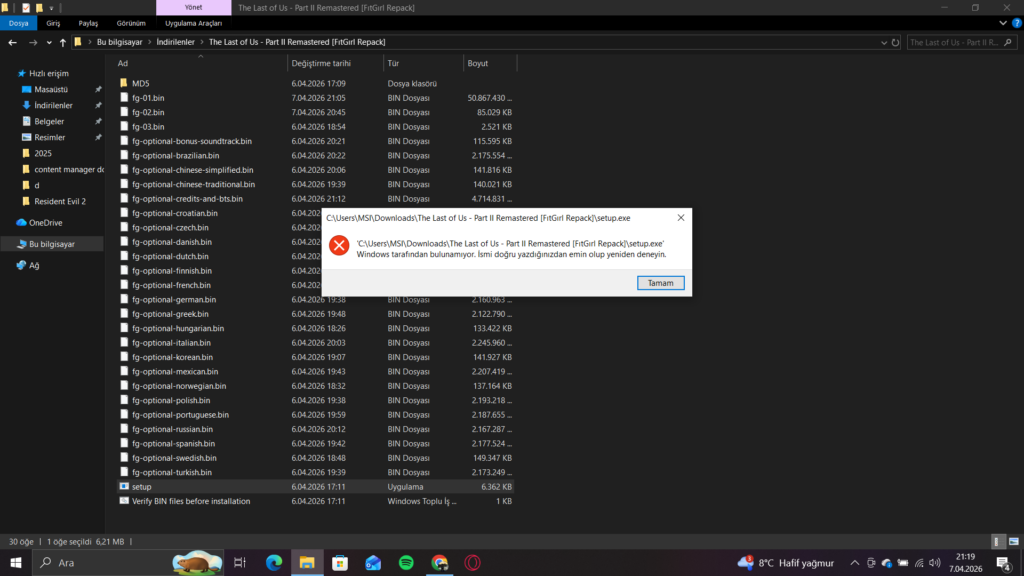1024x576 pixels.
Task: Refresh the folder view
Action: (x=895, y=42)
